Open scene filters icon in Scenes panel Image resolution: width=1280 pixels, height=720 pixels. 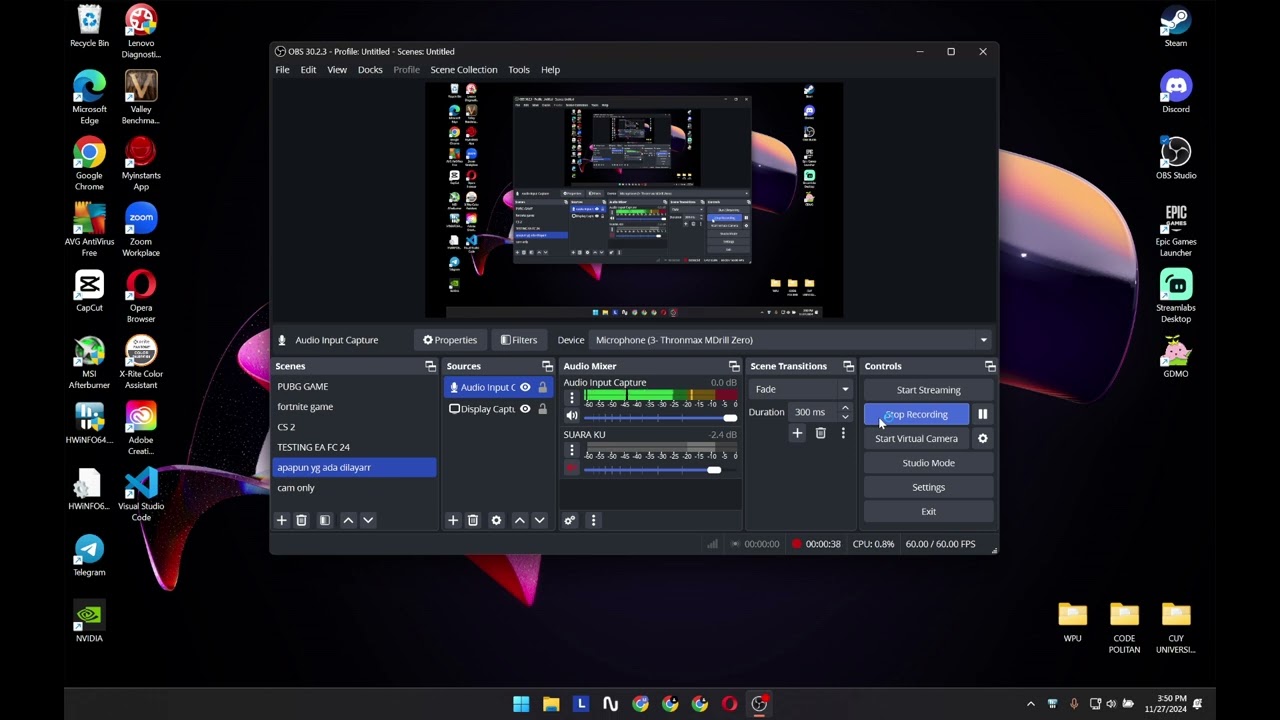coord(324,520)
